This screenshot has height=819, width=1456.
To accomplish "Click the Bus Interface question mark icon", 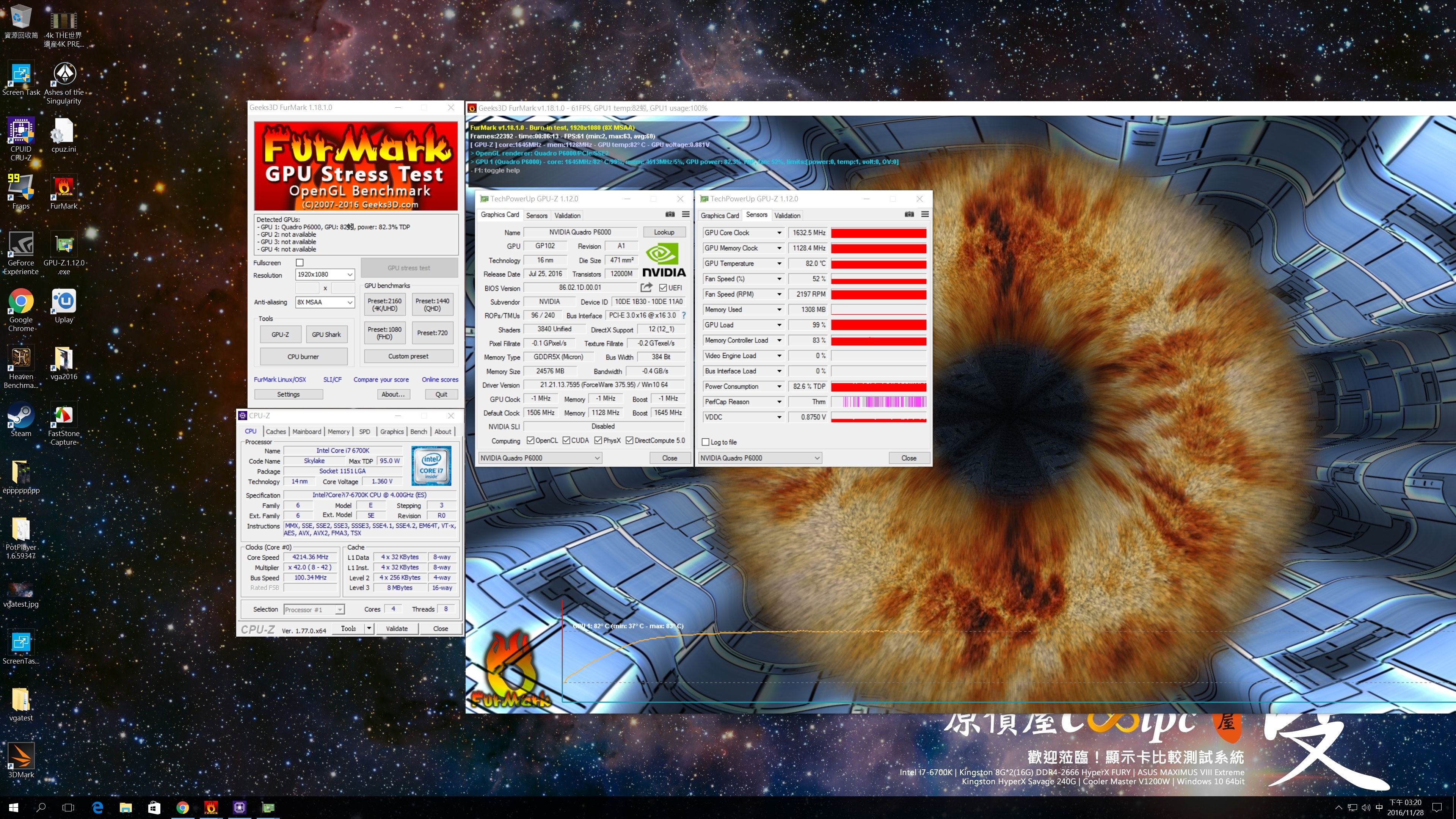I will (x=683, y=315).
